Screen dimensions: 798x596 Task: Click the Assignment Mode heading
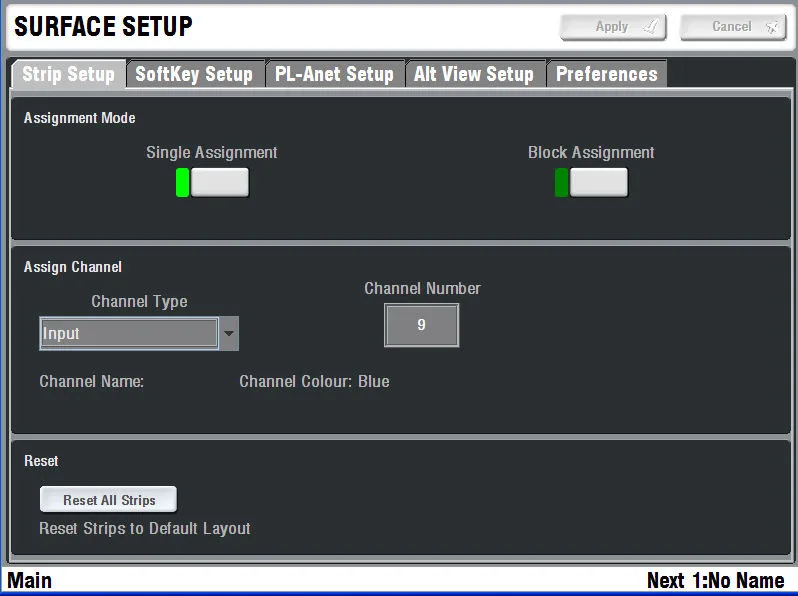click(x=79, y=118)
